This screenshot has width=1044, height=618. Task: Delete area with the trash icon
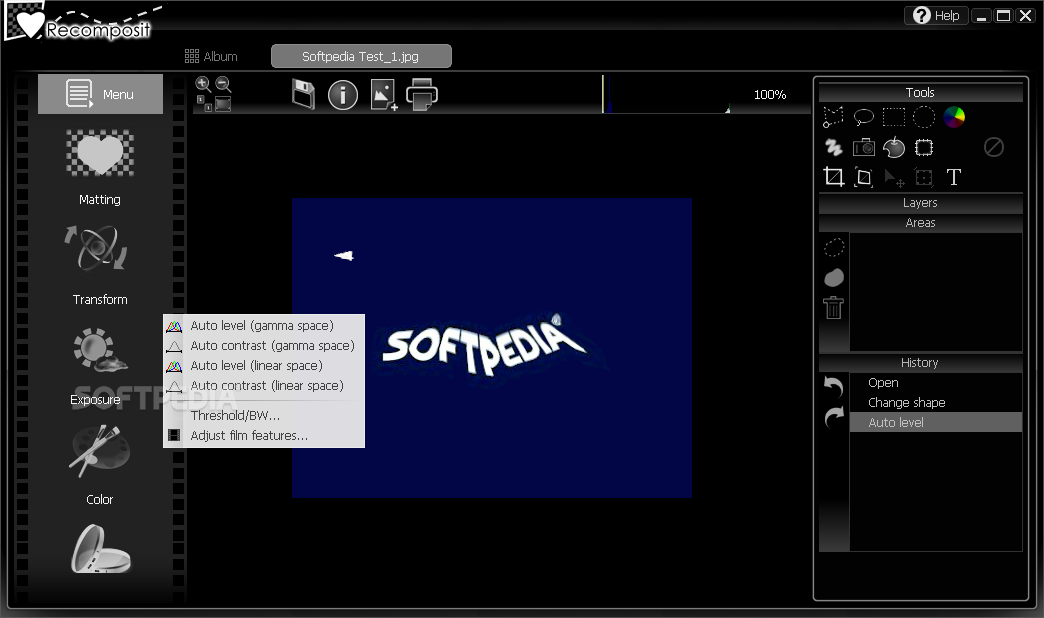(x=834, y=307)
